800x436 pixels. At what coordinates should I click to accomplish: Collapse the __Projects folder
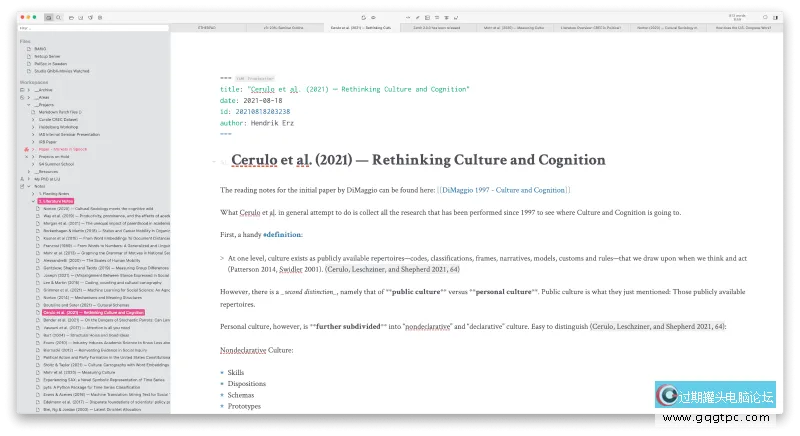(x=29, y=105)
